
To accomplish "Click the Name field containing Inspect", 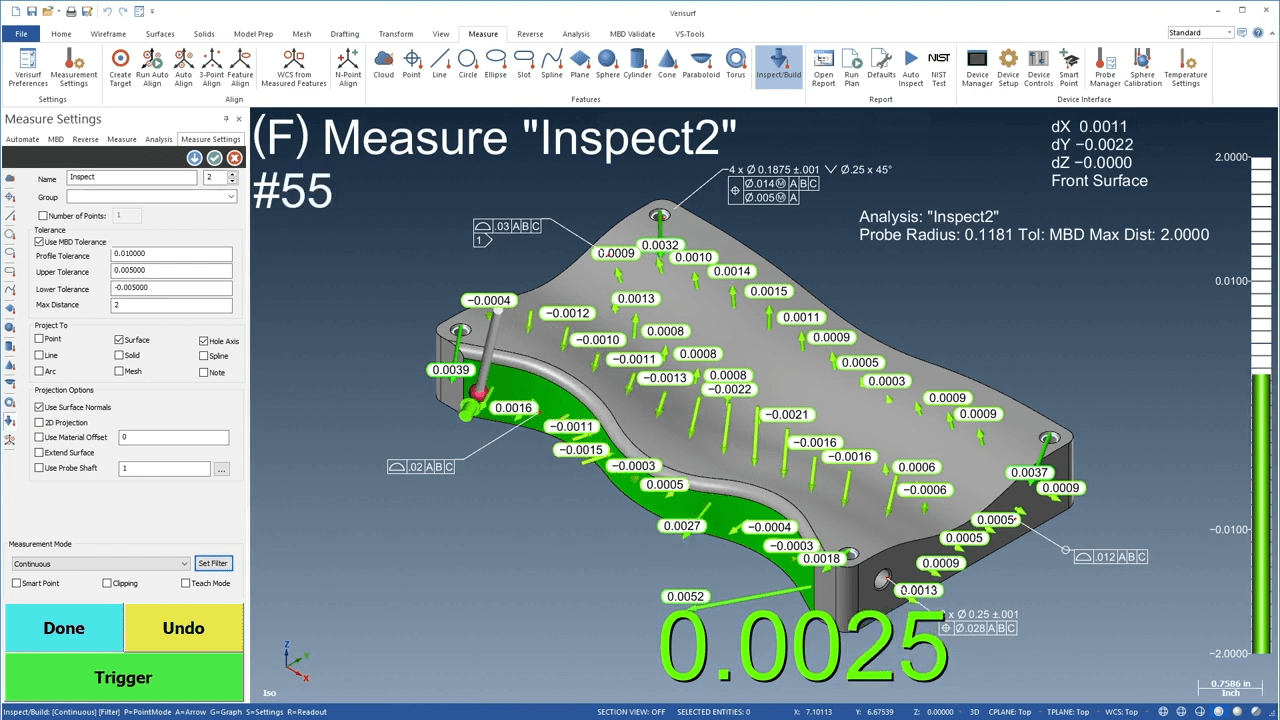I will [132, 177].
